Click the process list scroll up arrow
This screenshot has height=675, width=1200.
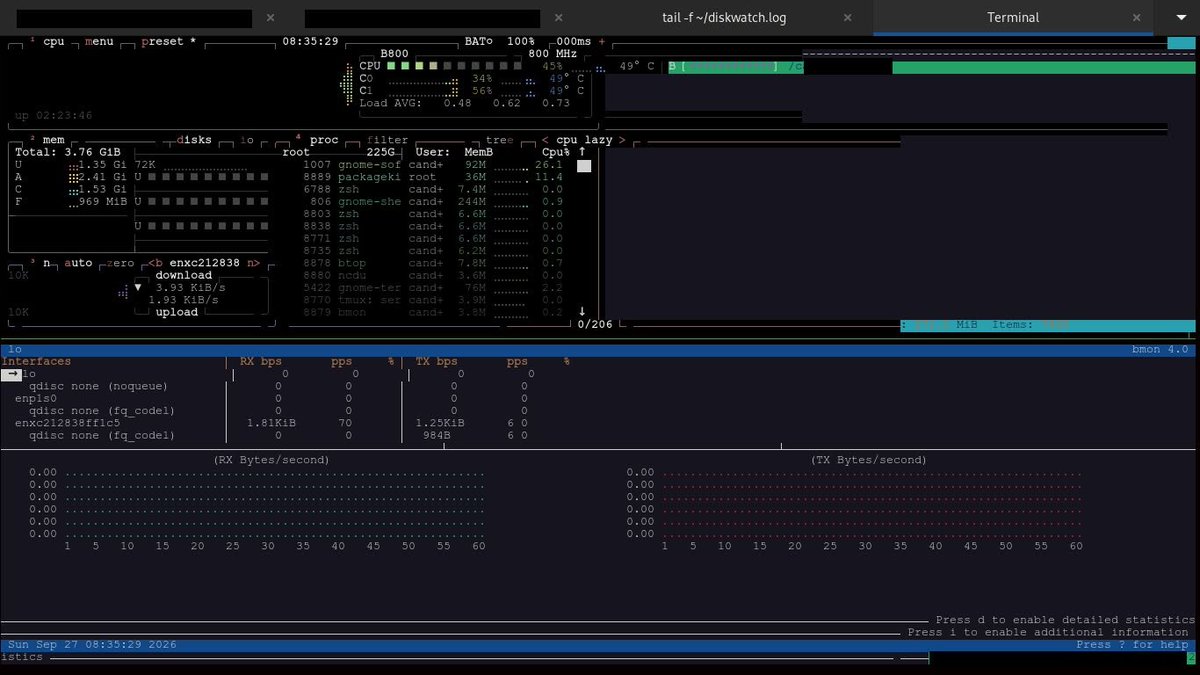pos(582,152)
